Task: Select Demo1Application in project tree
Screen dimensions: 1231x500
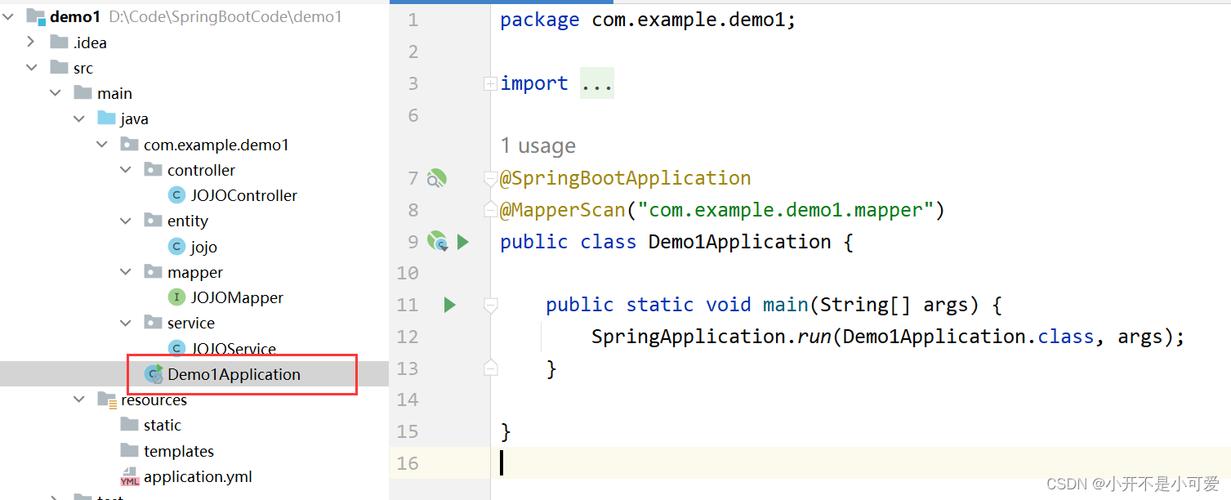Action: point(233,374)
